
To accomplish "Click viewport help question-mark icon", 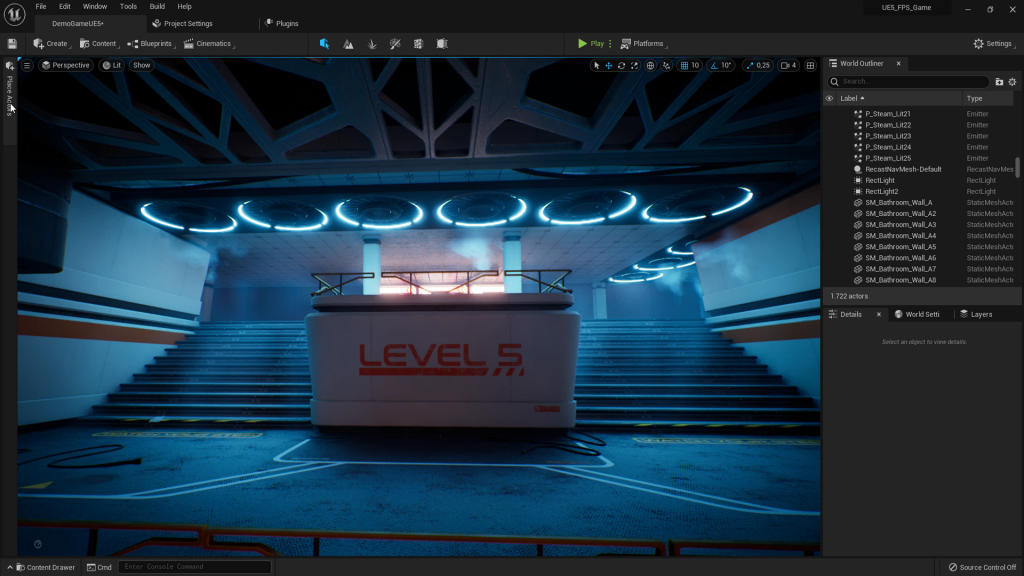I will [x=38, y=544].
